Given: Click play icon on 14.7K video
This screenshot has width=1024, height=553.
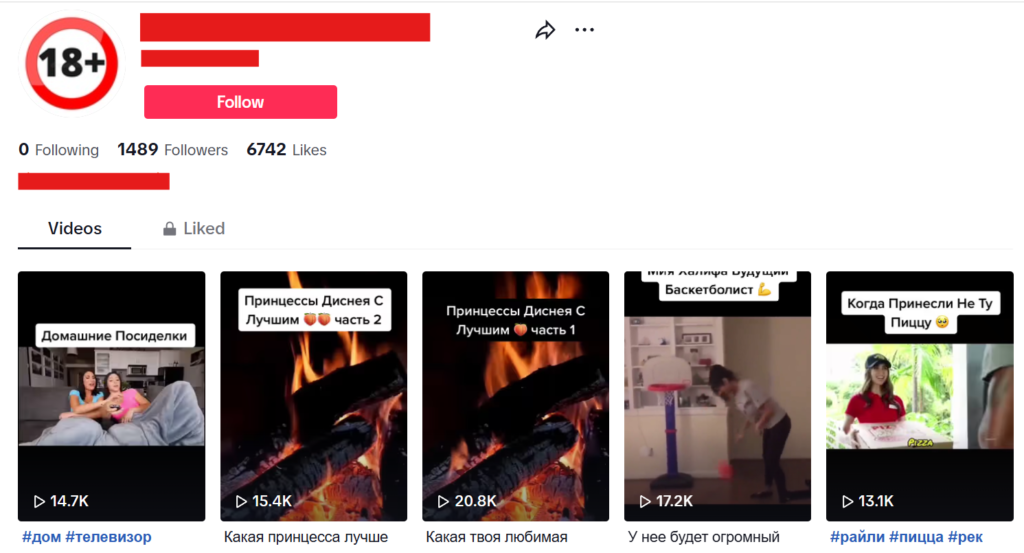Looking at the screenshot, I should pos(39,501).
